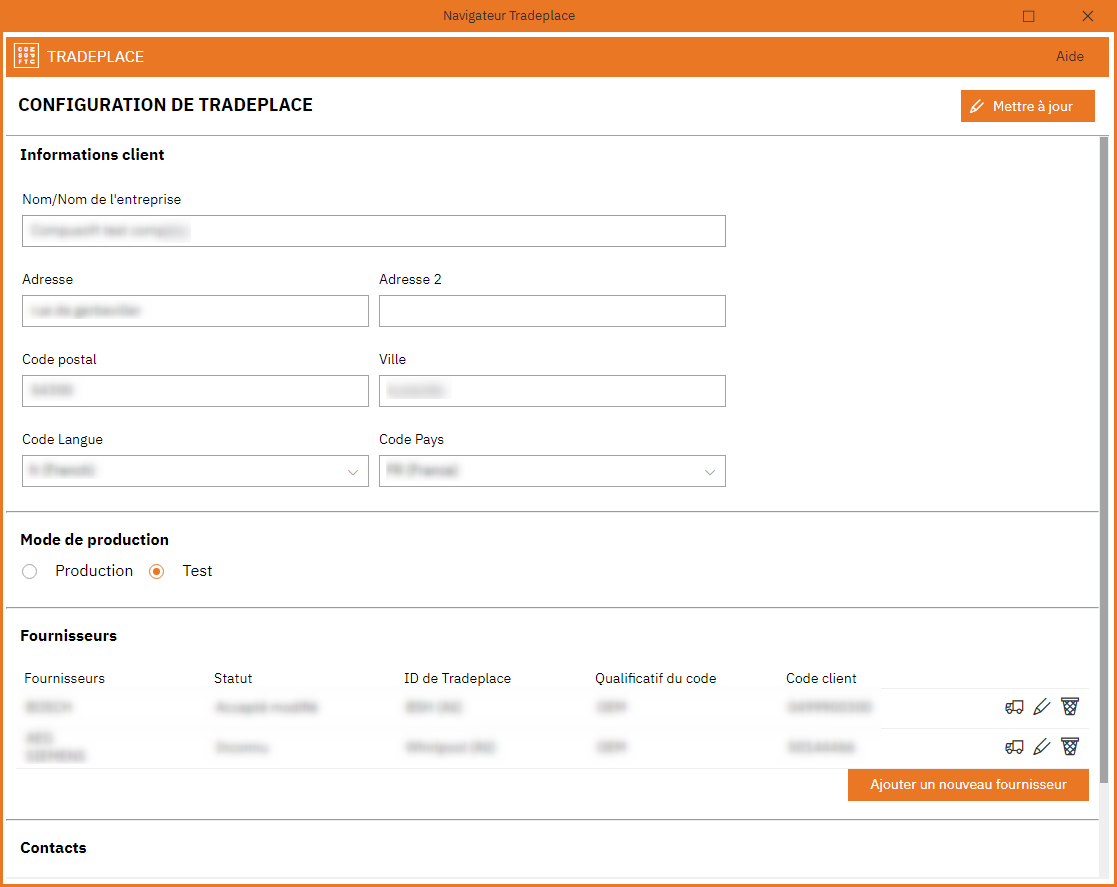This screenshot has height=887, width=1117.
Task: Focus the Code postal field
Action: pyautogui.click(x=194, y=390)
